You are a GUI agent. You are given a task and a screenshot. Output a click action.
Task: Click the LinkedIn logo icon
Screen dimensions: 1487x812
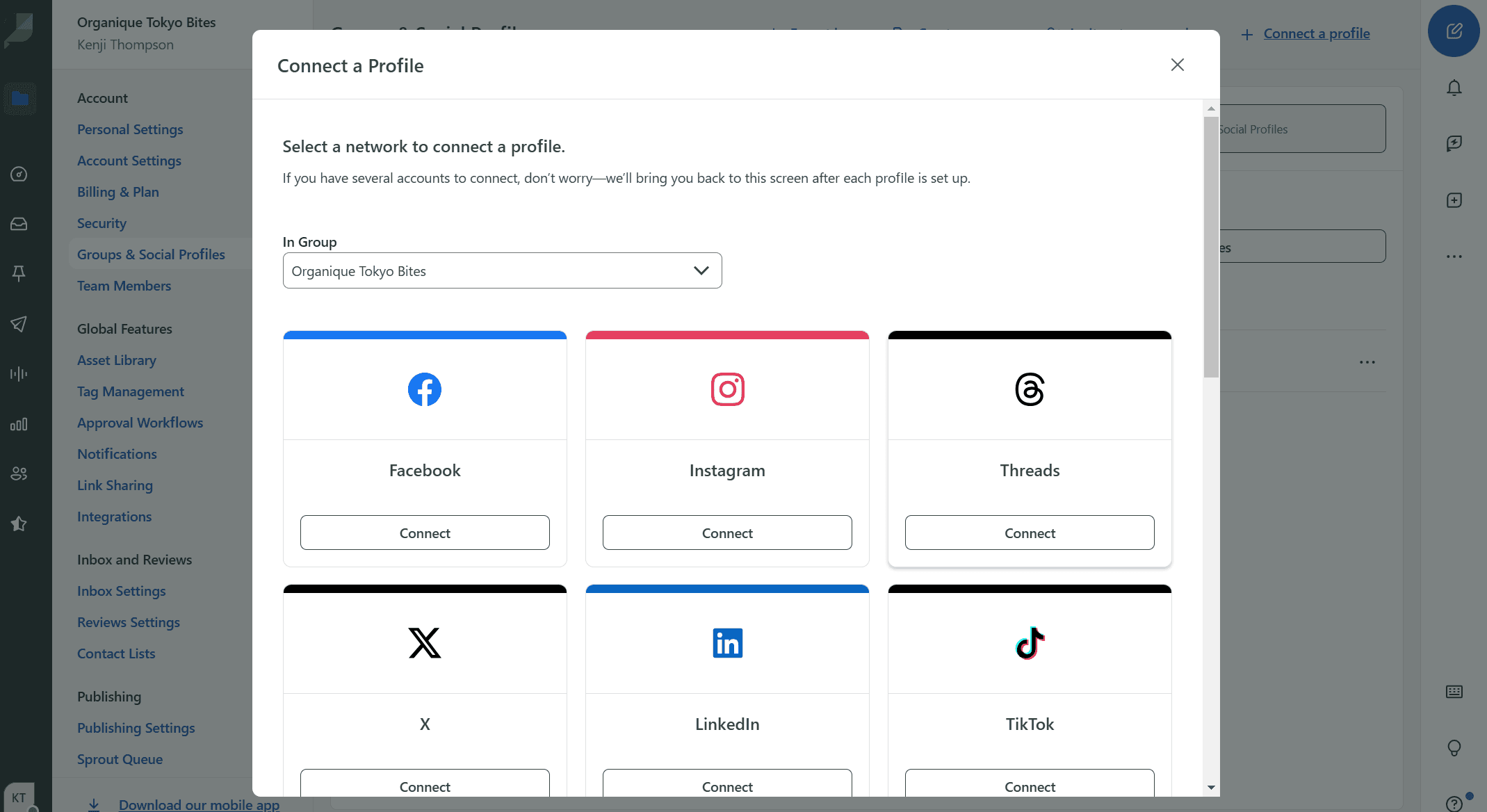coord(727,643)
